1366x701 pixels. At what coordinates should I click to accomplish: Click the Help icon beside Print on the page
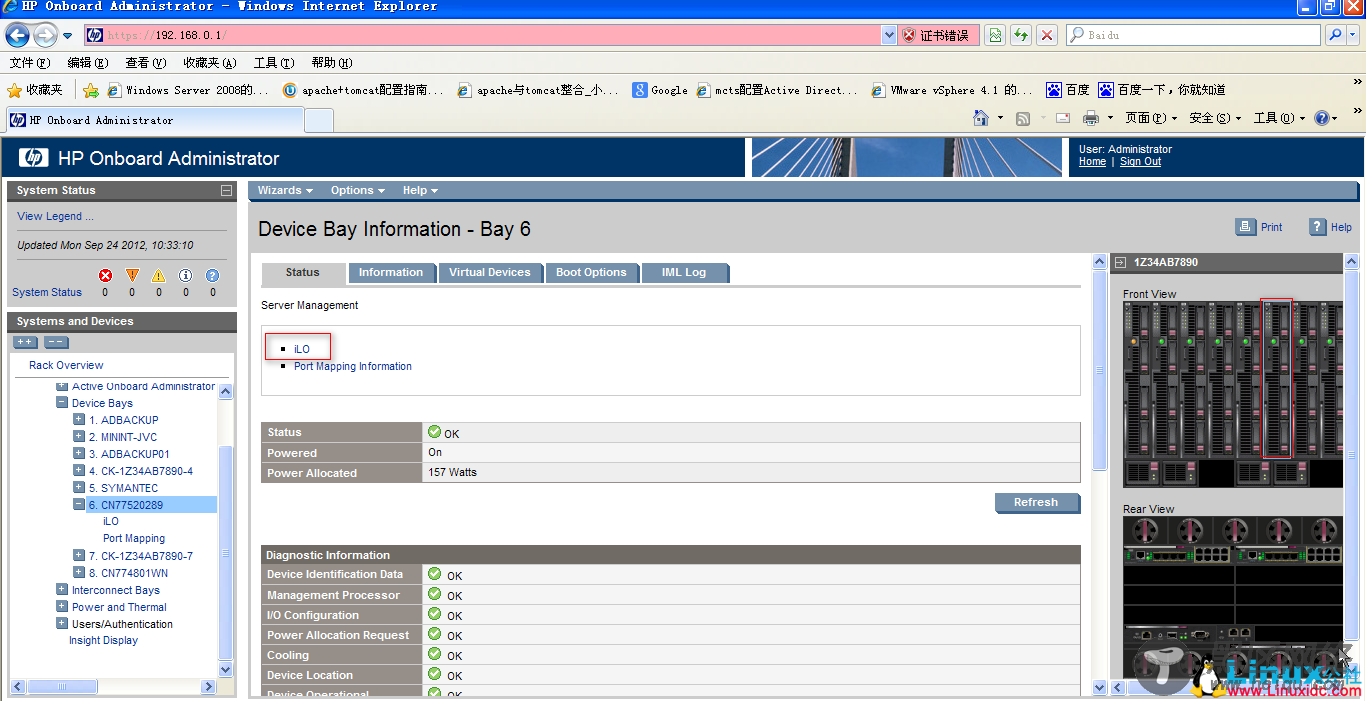click(1318, 227)
